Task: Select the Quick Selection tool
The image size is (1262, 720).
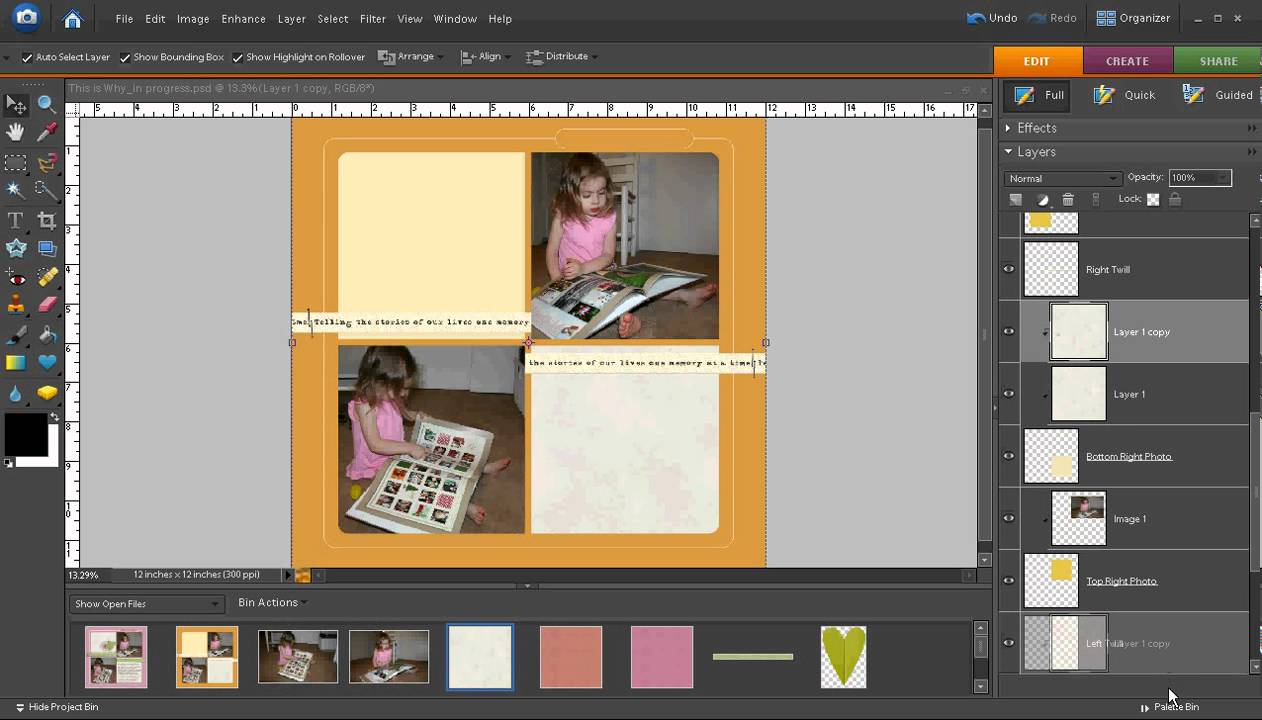Action: [x=47, y=190]
